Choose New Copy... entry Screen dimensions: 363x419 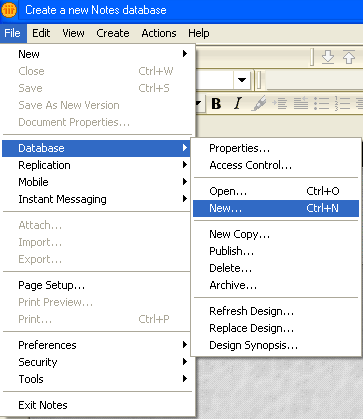(276, 234)
